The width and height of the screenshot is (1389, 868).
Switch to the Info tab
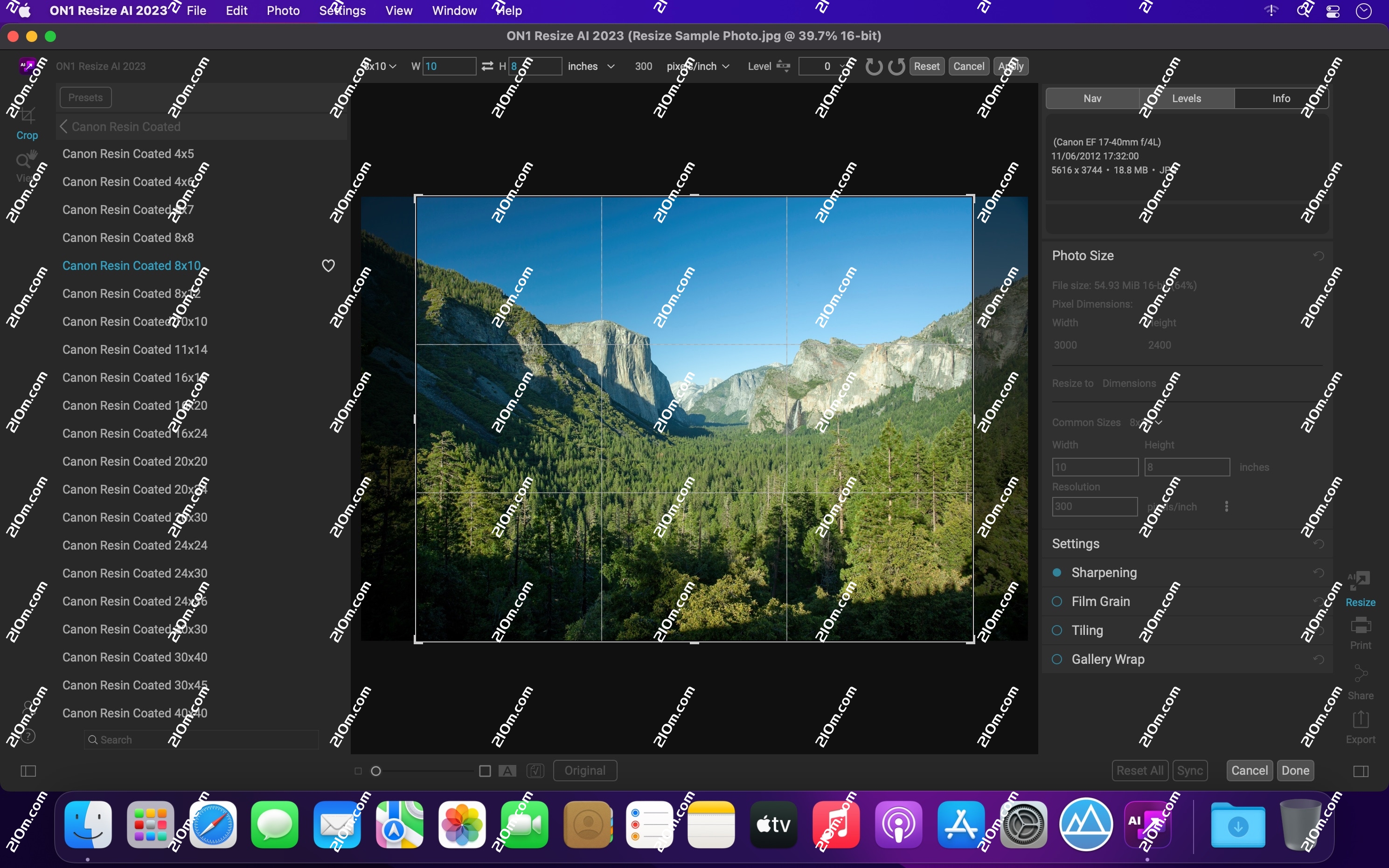pos(1281,98)
